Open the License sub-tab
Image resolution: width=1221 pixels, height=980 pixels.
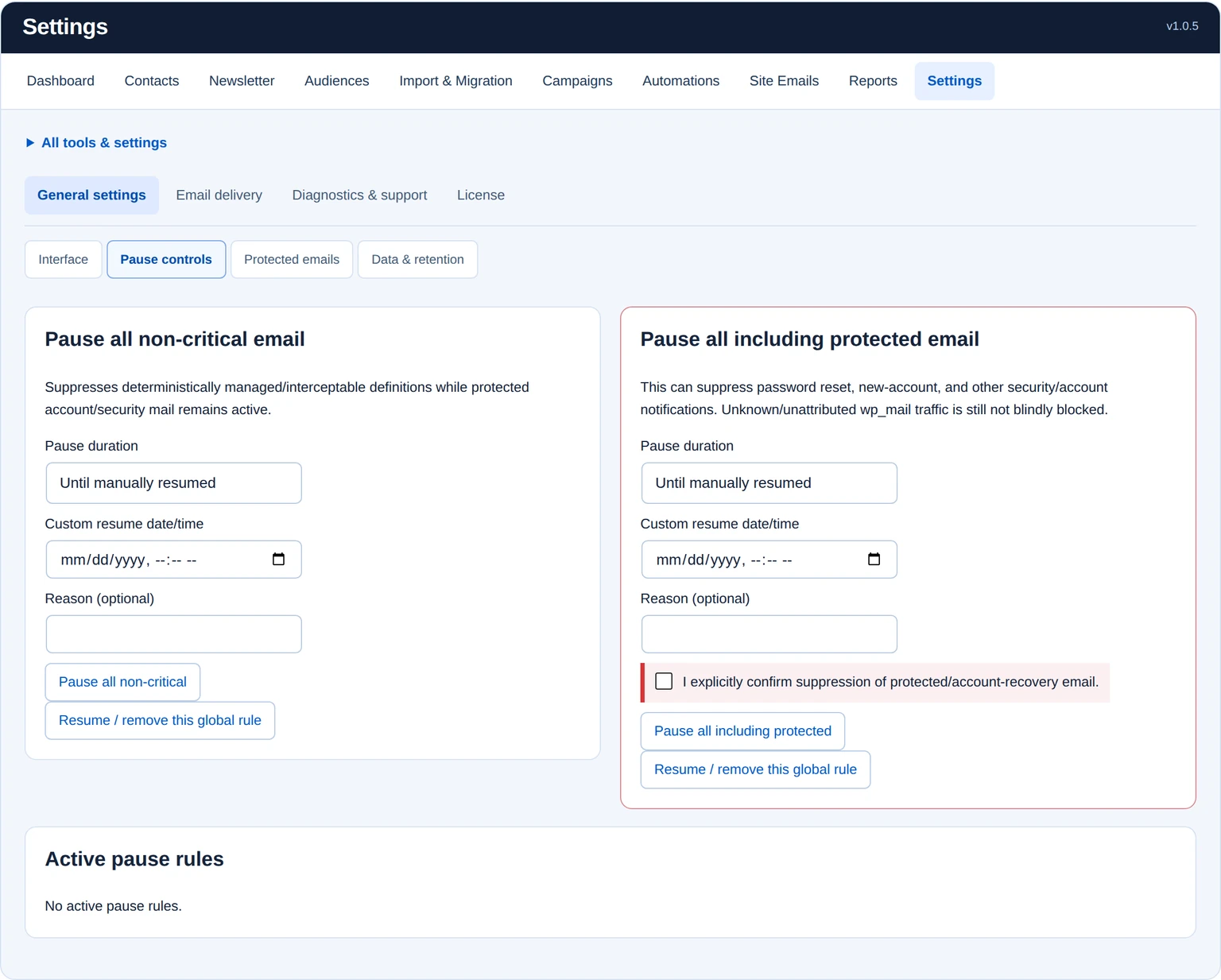tap(481, 196)
